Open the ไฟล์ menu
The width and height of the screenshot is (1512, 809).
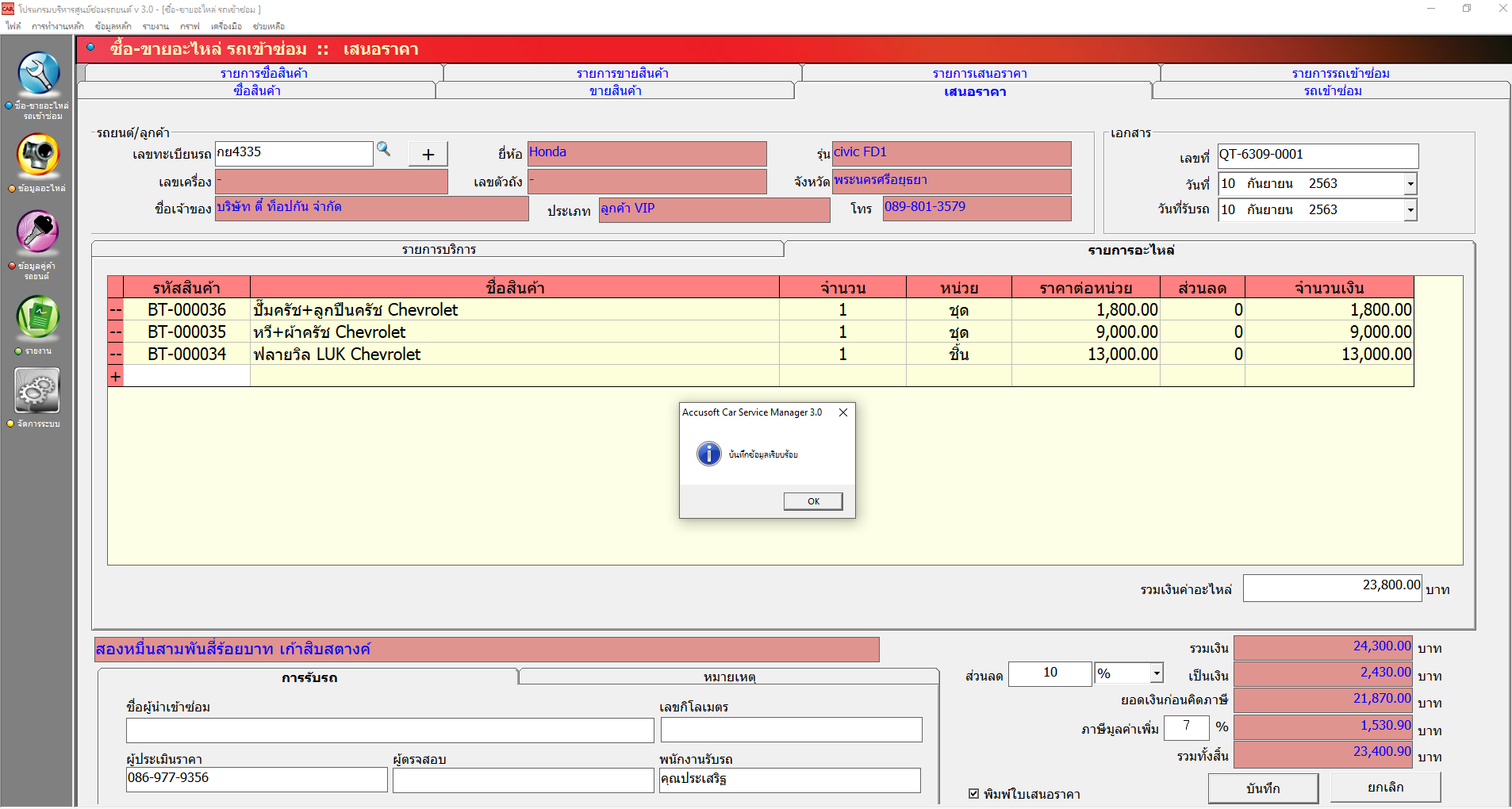click(13, 26)
